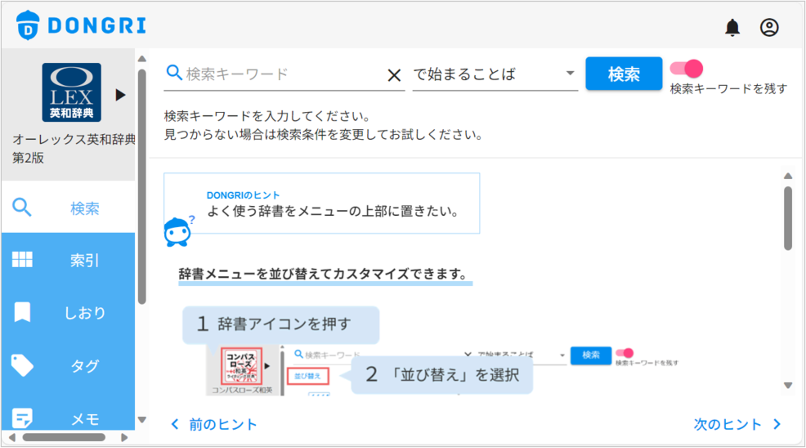
Task: Click the DONGRIのヒント label
Action: click(x=243, y=195)
